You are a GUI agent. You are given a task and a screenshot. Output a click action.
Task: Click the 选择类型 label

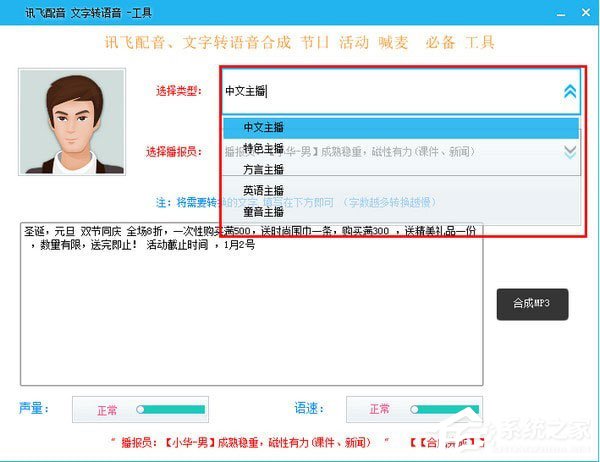(179, 91)
